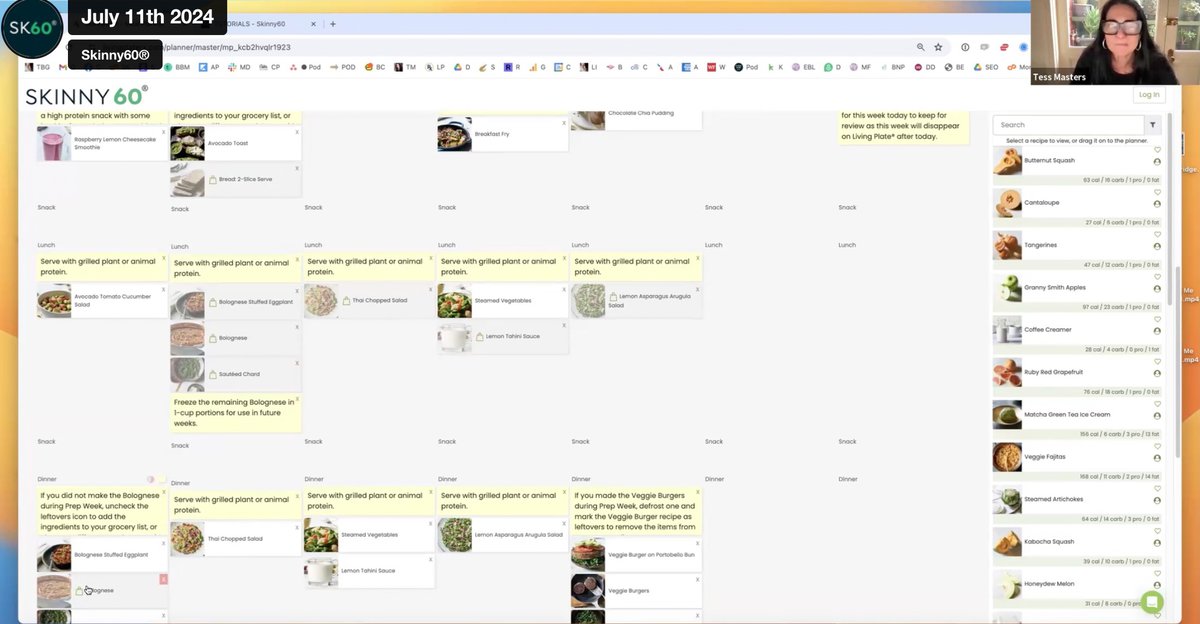This screenshot has width=1200, height=624.
Task: Click the person icon for Cantaloupe
Action: tap(1157, 204)
